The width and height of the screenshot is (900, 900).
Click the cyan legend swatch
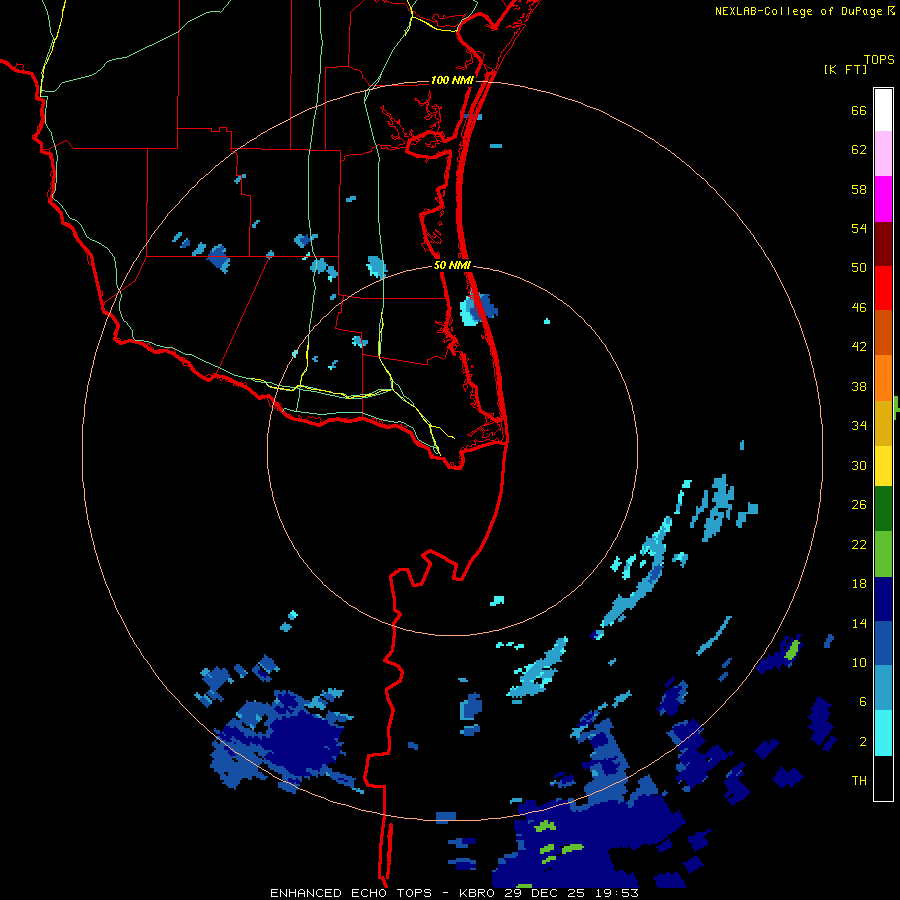click(x=883, y=733)
